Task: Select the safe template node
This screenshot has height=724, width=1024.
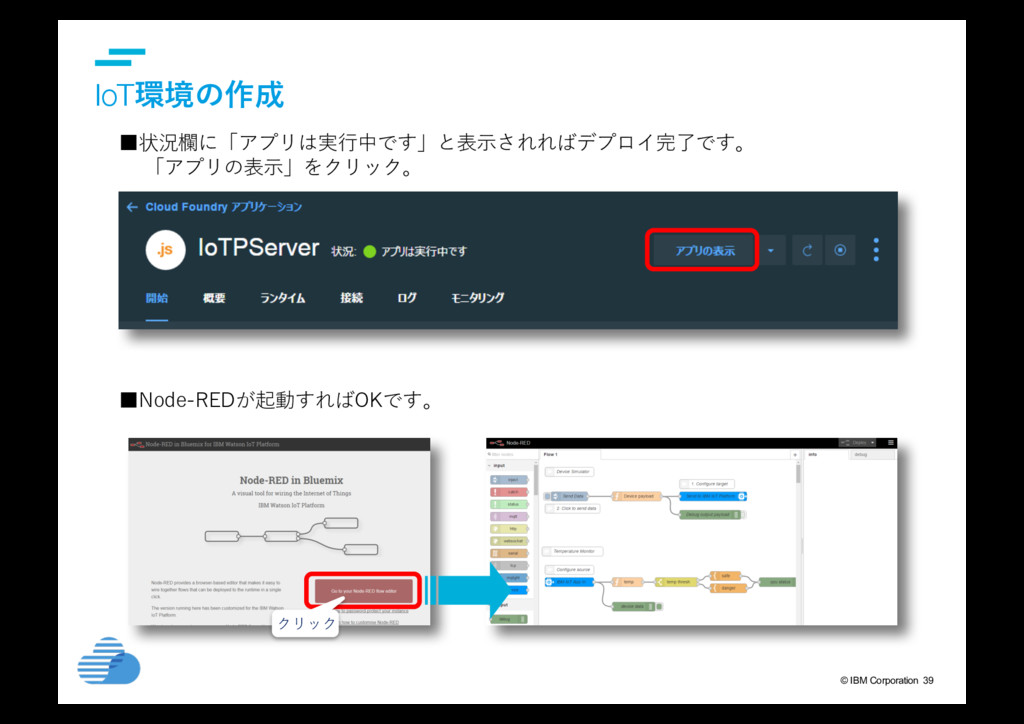Action: [x=725, y=576]
